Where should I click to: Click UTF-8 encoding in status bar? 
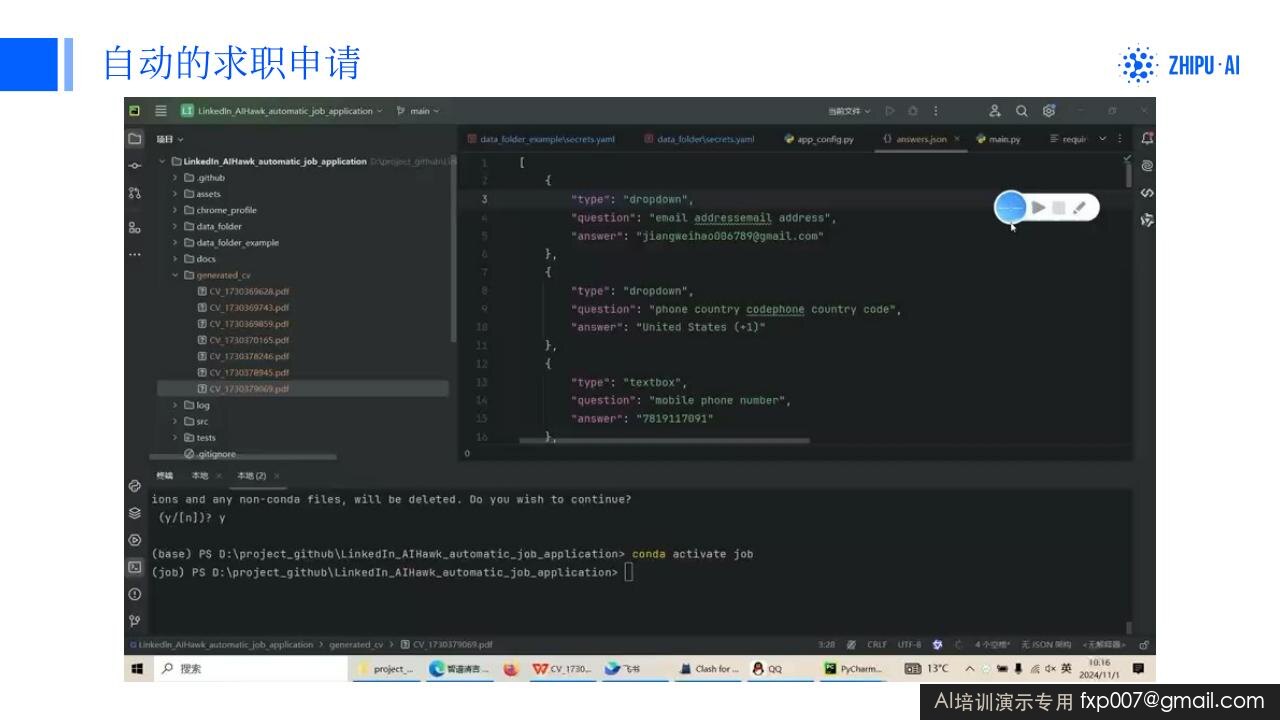[909, 645]
